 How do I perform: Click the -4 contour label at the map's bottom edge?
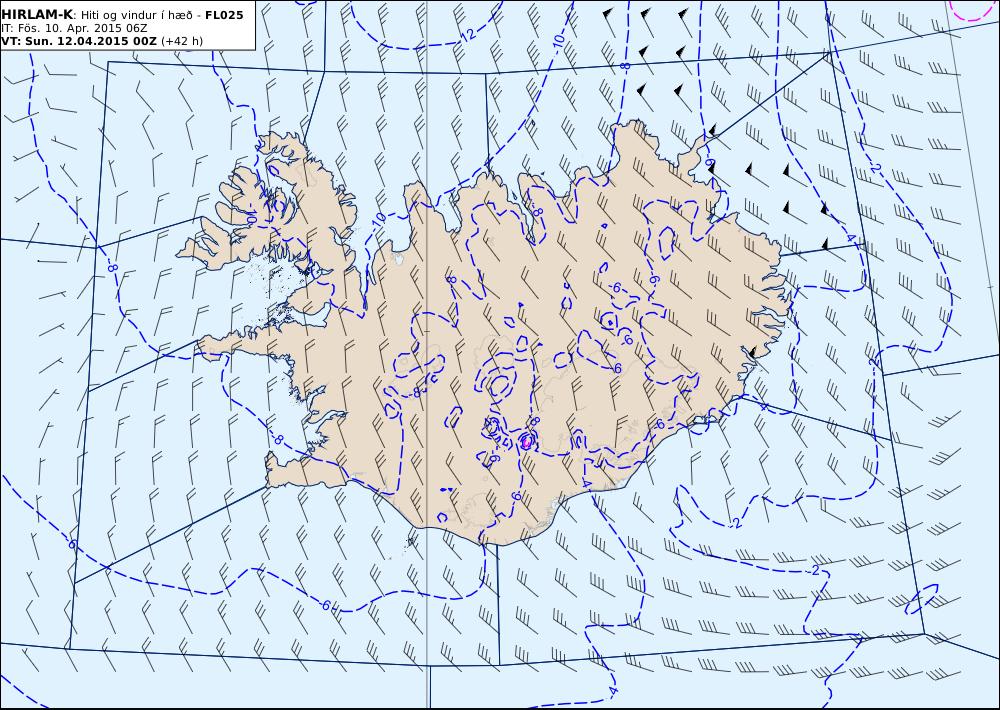pyautogui.click(x=613, y=691)
